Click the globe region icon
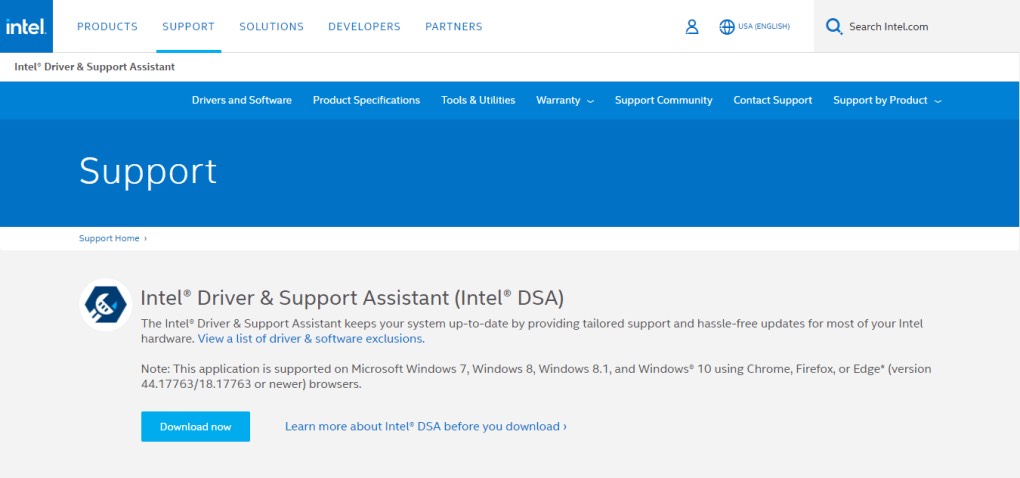The image size is (1020, 478). point(727,27)
